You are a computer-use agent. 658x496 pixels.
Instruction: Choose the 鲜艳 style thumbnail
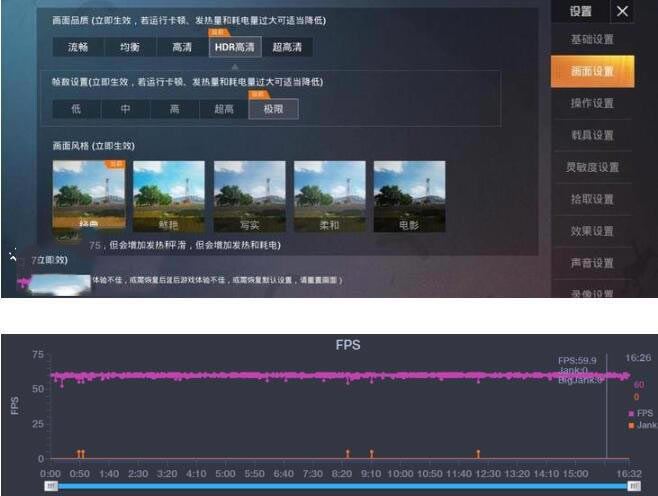(x=169, y=196)
